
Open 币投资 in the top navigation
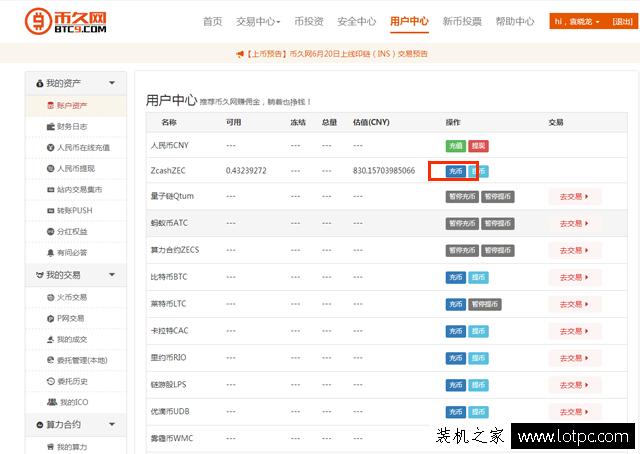coord(309,21)
